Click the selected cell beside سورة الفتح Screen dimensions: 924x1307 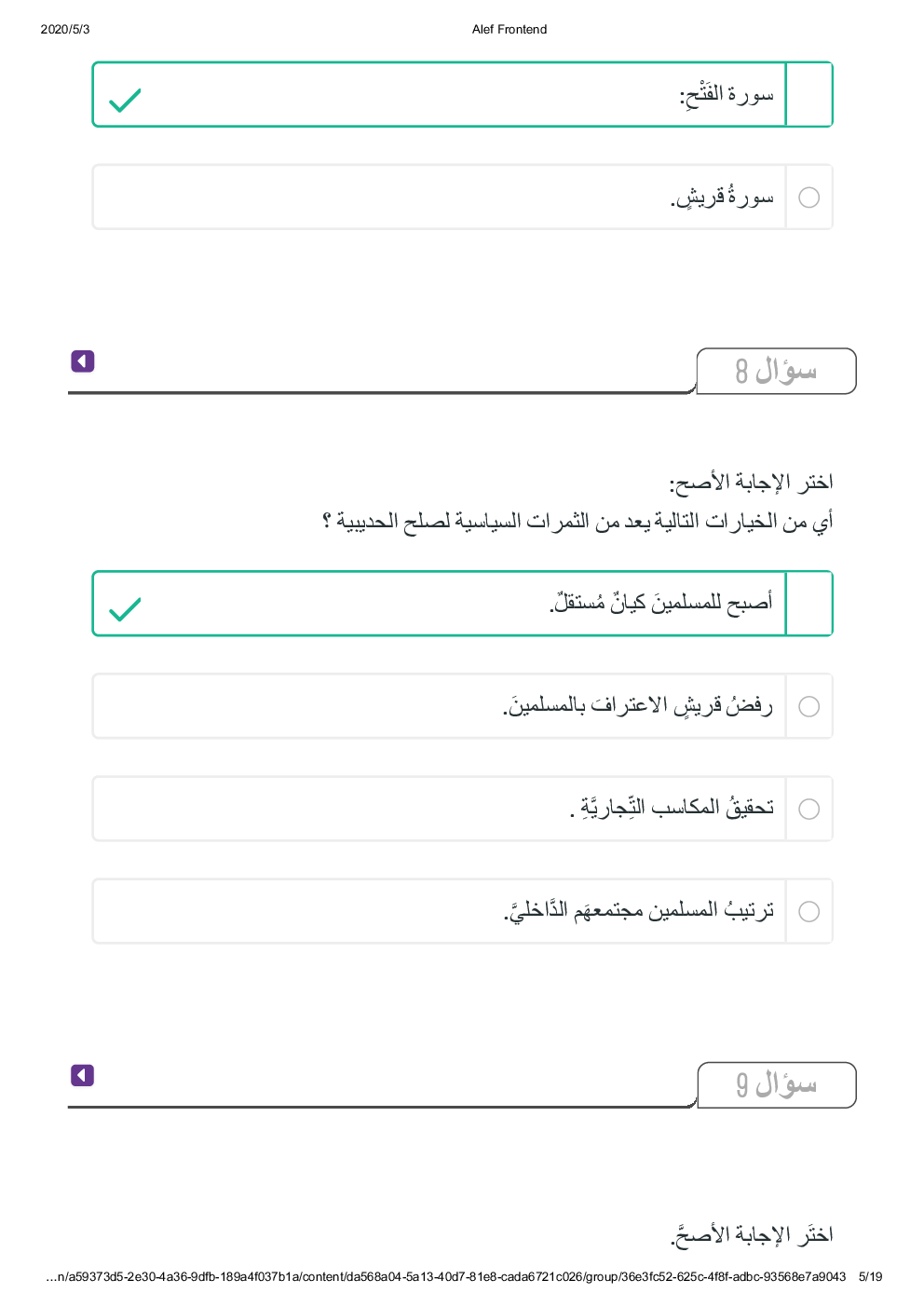coord(809,95)
